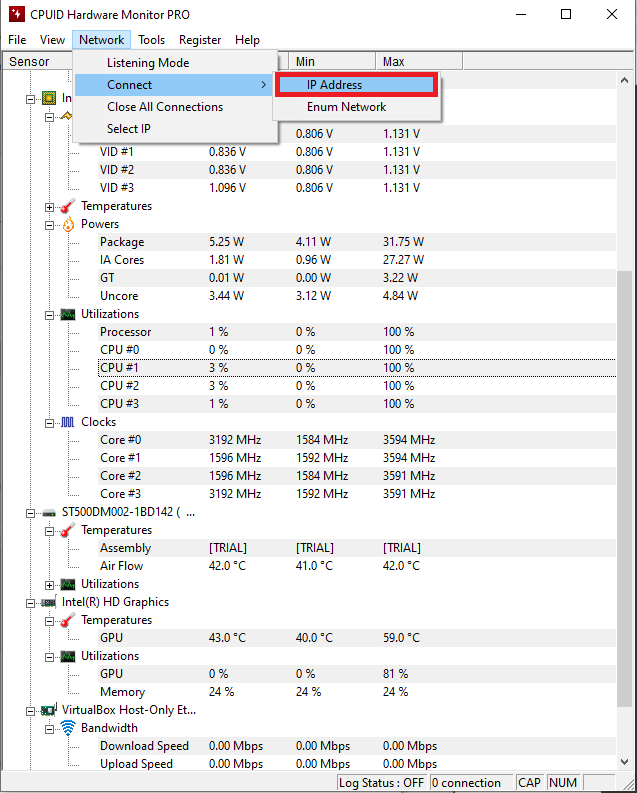Select the Package power row

pos(357,242)
